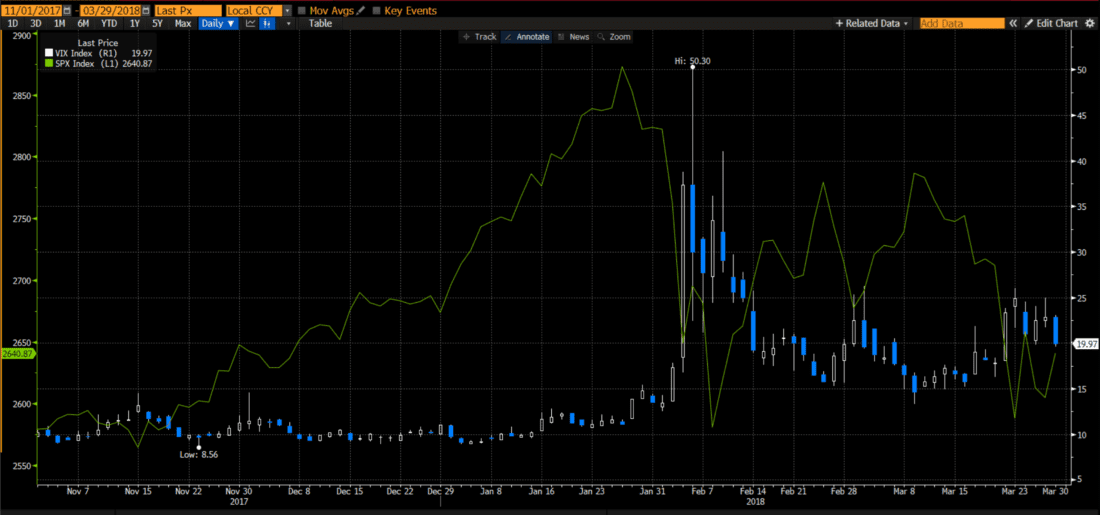This screenshot has width=1100, height=515.
Task: Select the YTD time range
Action: 109,23
